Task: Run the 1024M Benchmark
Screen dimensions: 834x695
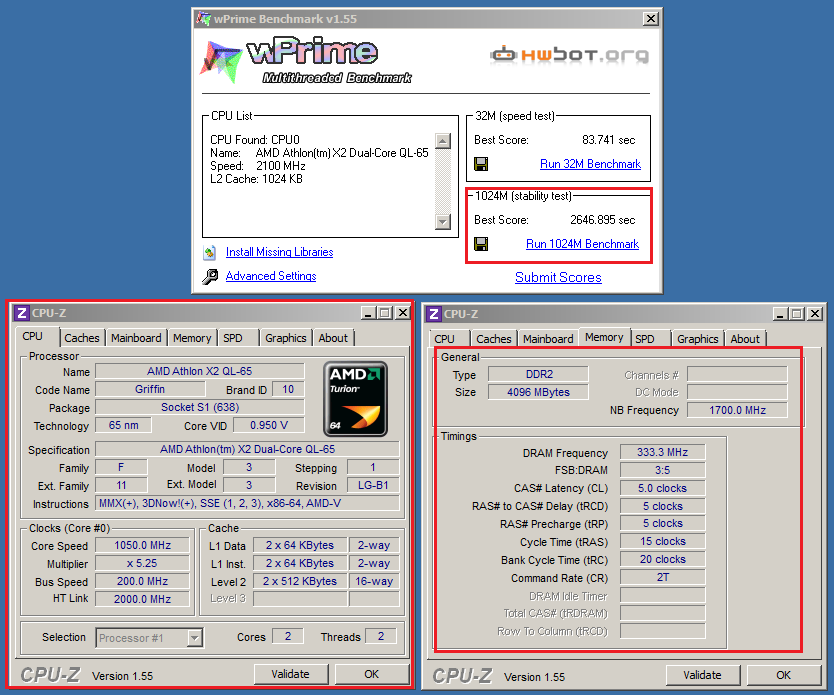Action: point(582,244)
